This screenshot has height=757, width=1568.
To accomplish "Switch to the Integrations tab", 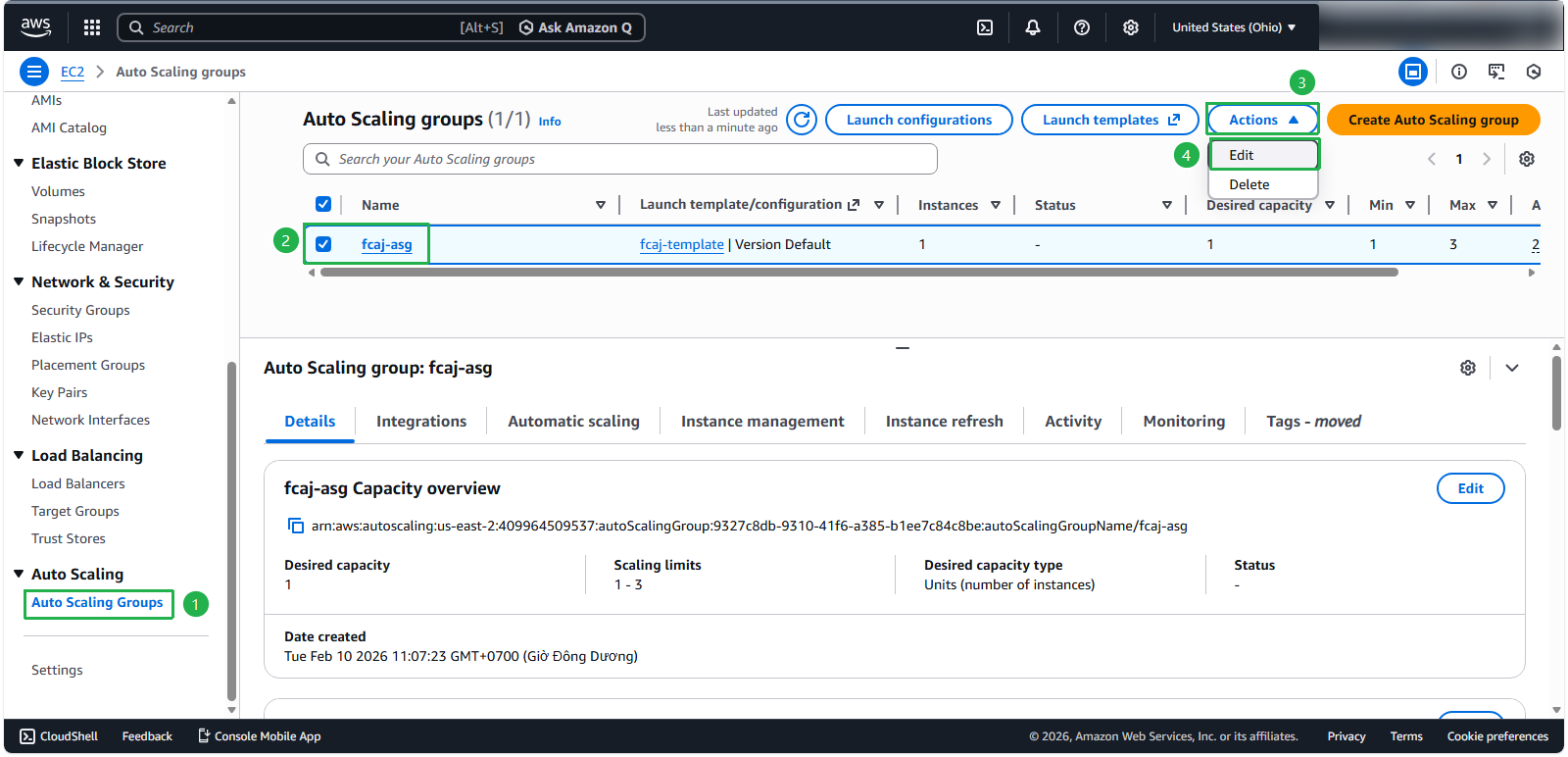I will pos(421,422).
